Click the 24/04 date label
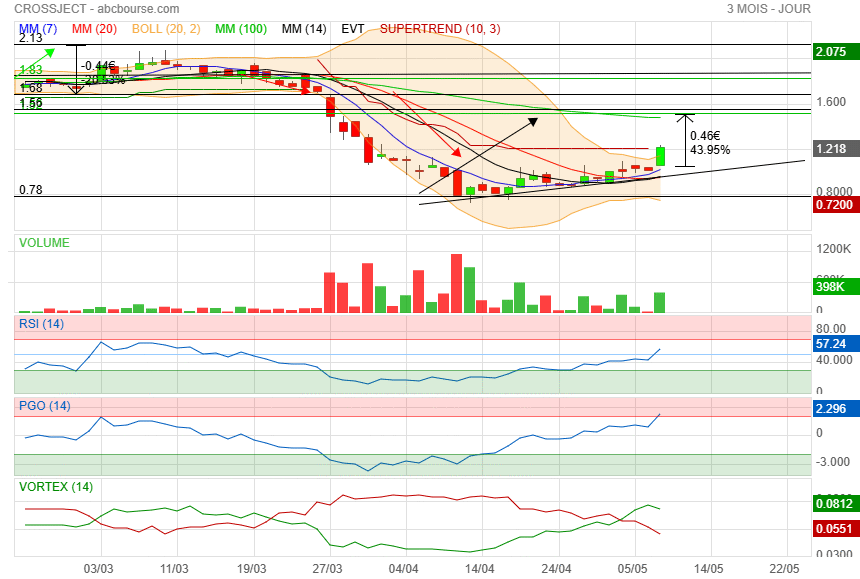The image size is (860, 579). tap(556, 569)
